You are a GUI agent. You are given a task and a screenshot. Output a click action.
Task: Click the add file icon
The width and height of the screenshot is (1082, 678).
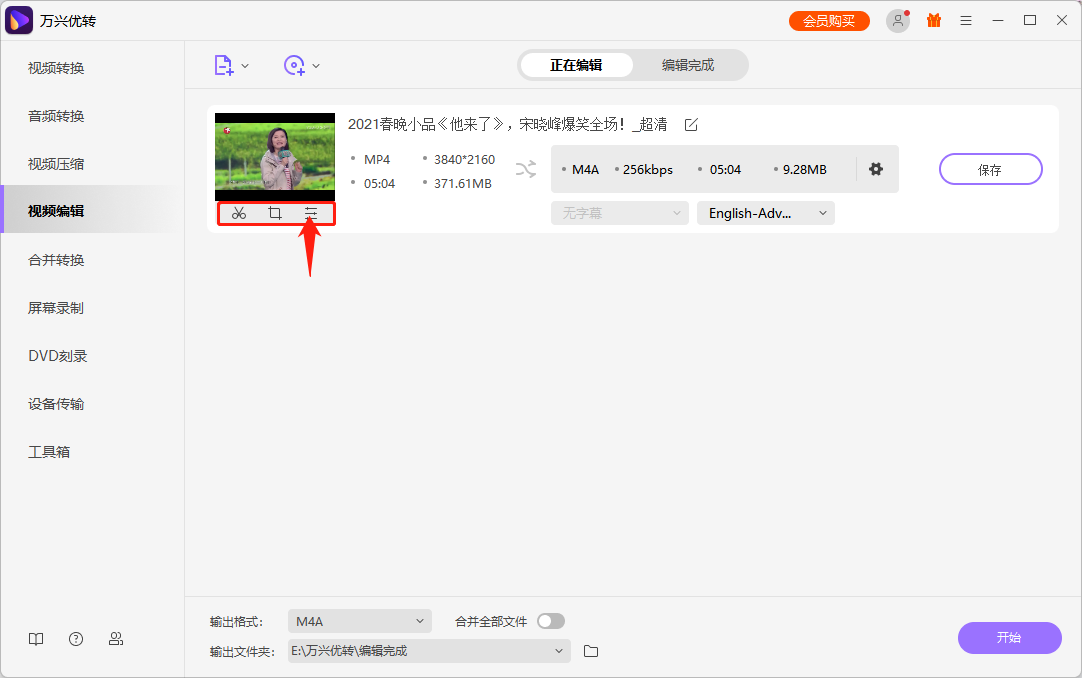tap(224, 66)
